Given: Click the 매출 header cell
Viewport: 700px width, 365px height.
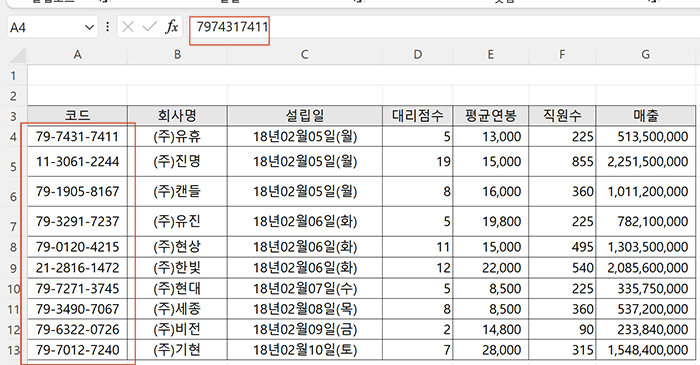Looking at the screenshot, I should [646, 116].
